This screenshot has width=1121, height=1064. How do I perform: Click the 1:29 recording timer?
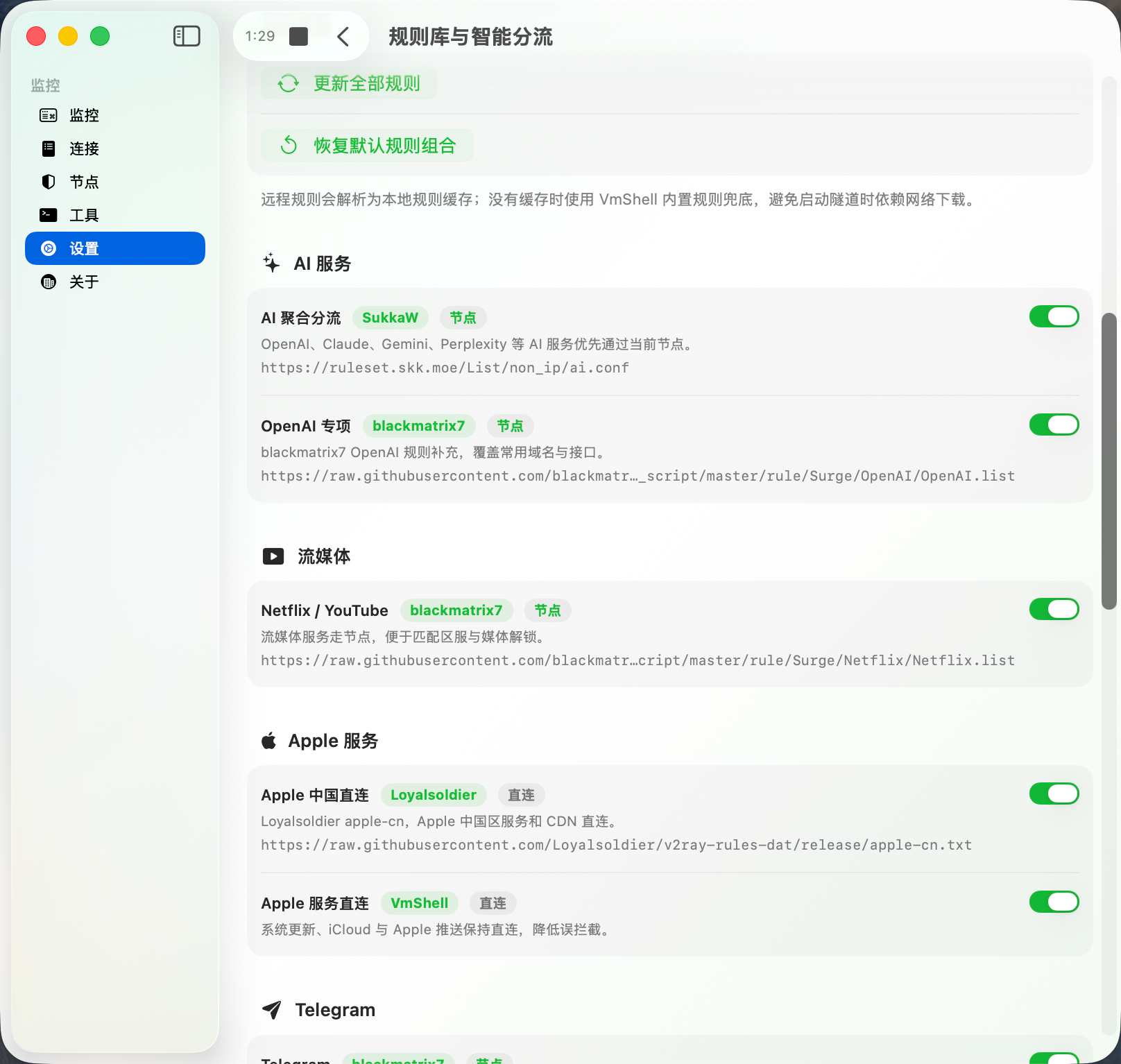pyautogui.click(x=260, y=36)
